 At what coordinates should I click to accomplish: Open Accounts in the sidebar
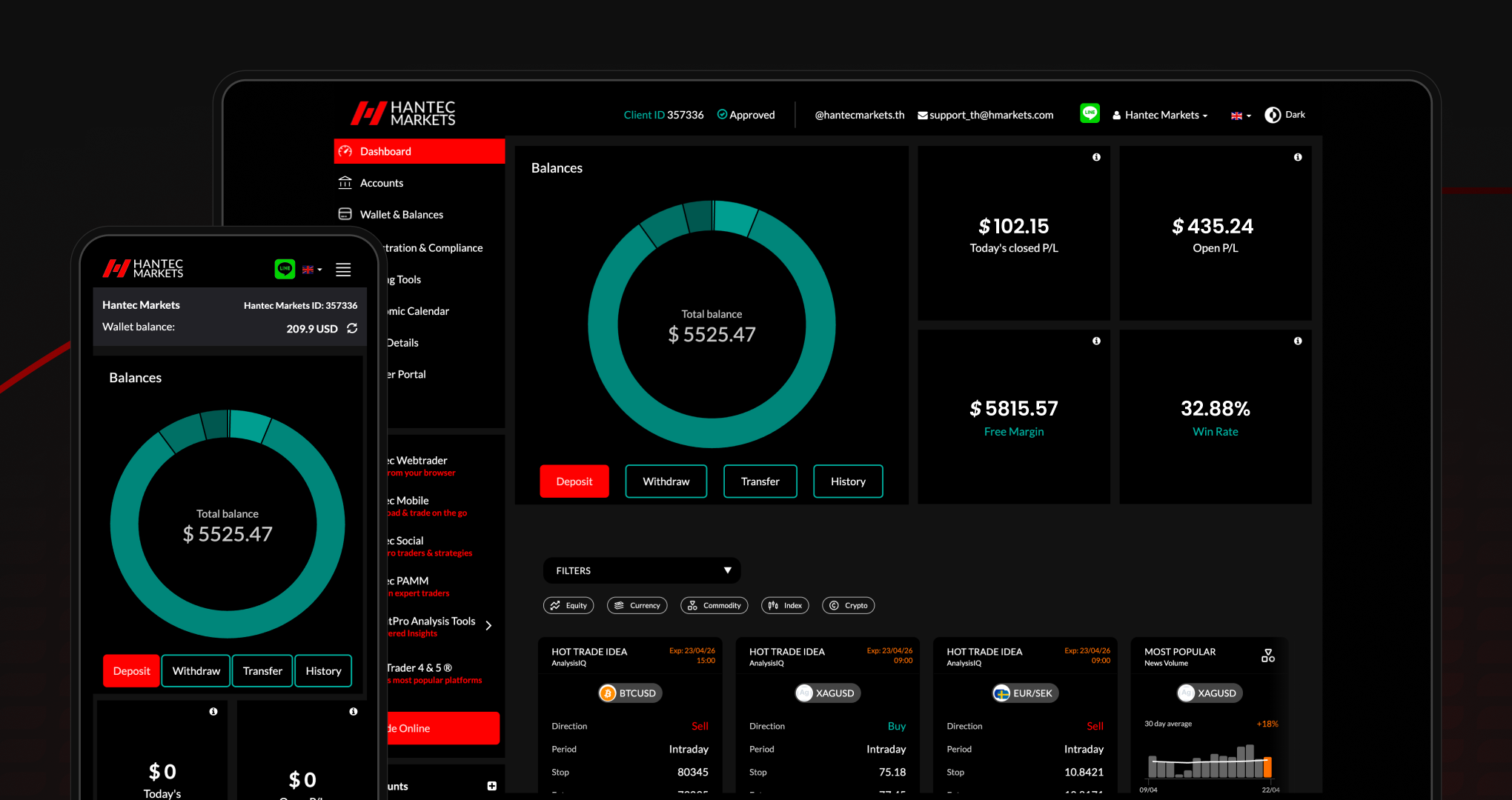click(x=381, y=183)
